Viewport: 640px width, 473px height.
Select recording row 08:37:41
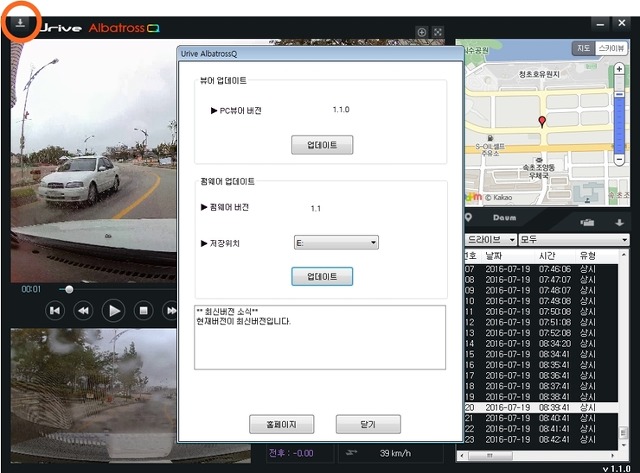coord(541,386)
